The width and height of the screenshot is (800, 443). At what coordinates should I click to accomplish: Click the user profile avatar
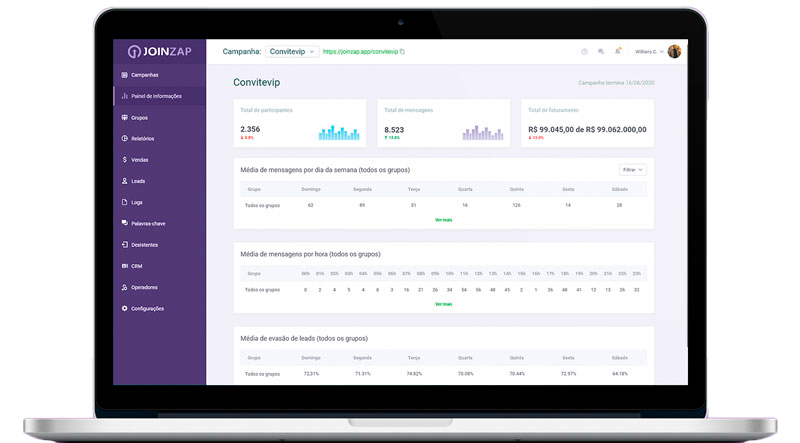coord(674,51)
